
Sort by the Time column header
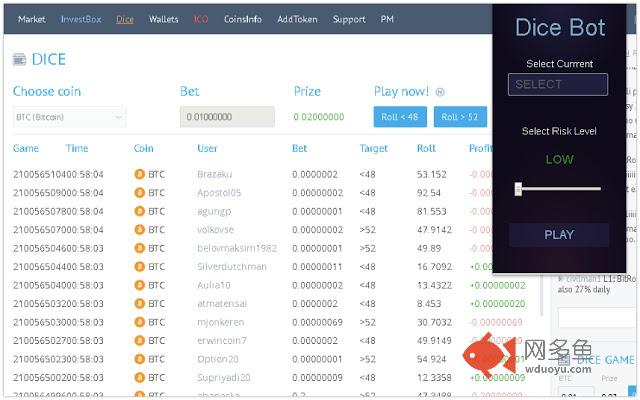(x=77, y=148)
